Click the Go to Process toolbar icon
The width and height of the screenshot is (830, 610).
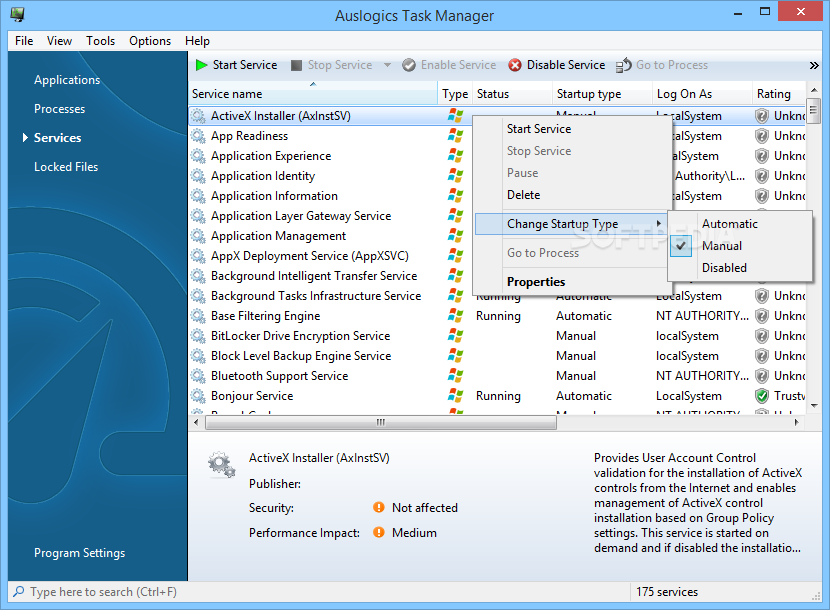pyautogui.click(x=624, y=65)
